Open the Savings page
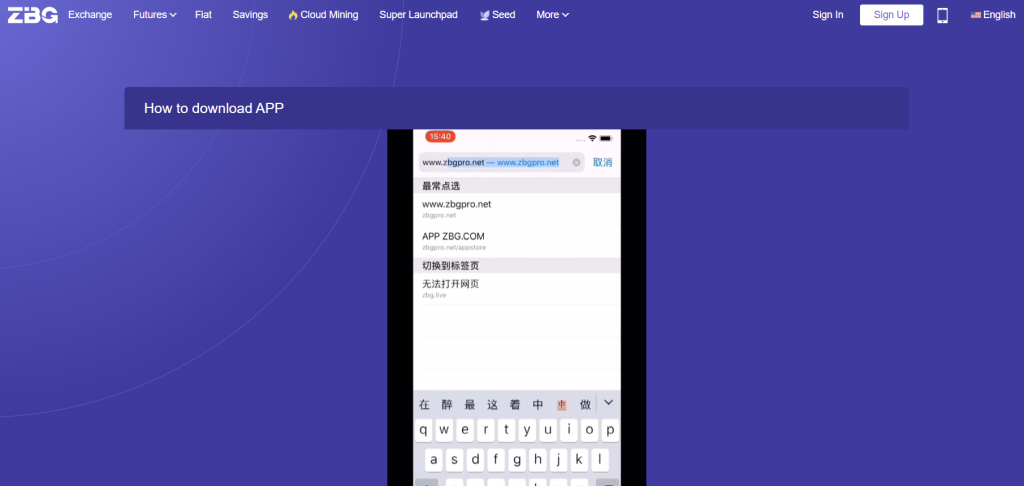The width and height of the screenshot is (1024, 486). tap(250, 14)
